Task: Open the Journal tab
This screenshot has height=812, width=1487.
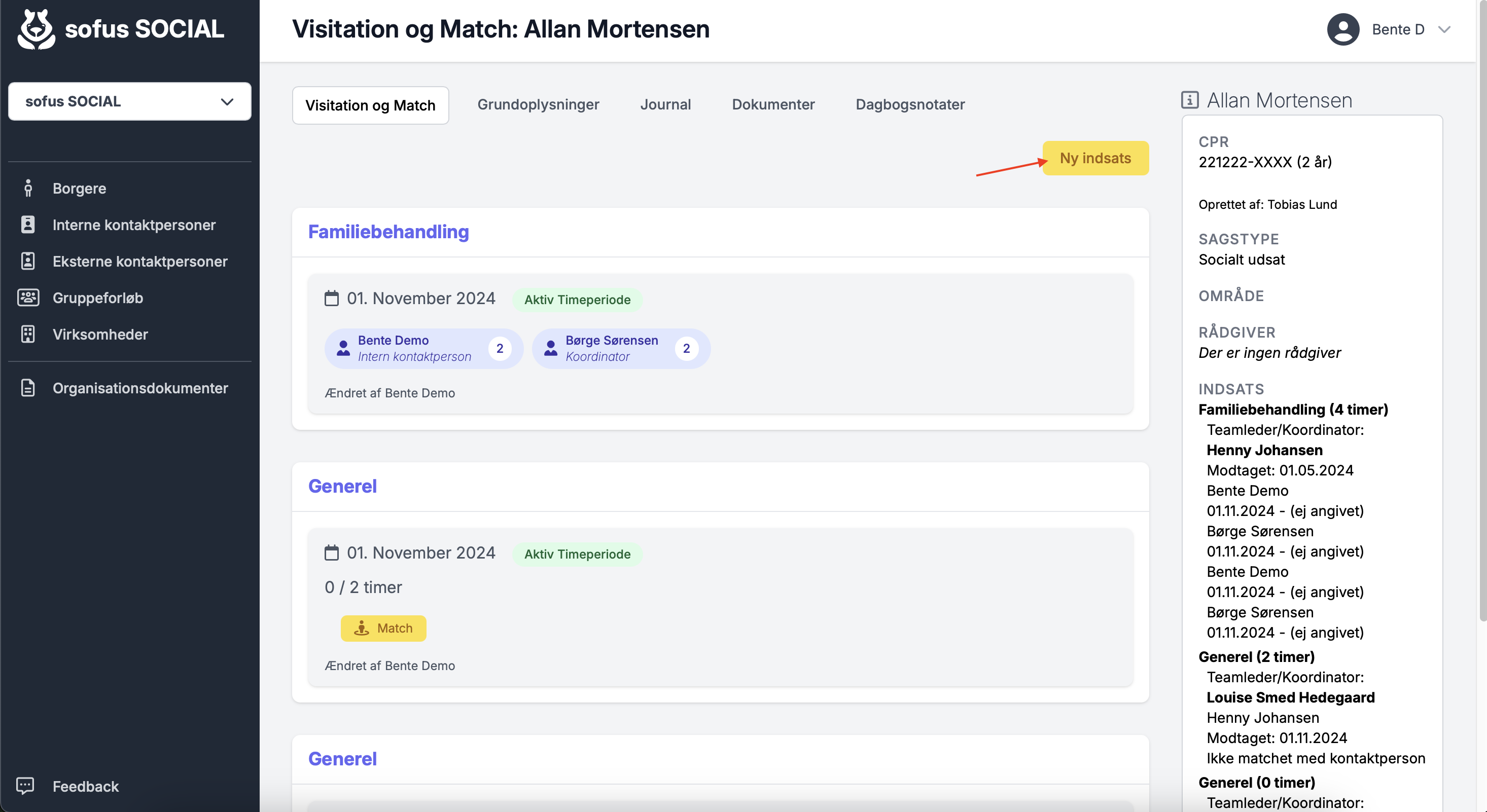Action: coord(665,104)
